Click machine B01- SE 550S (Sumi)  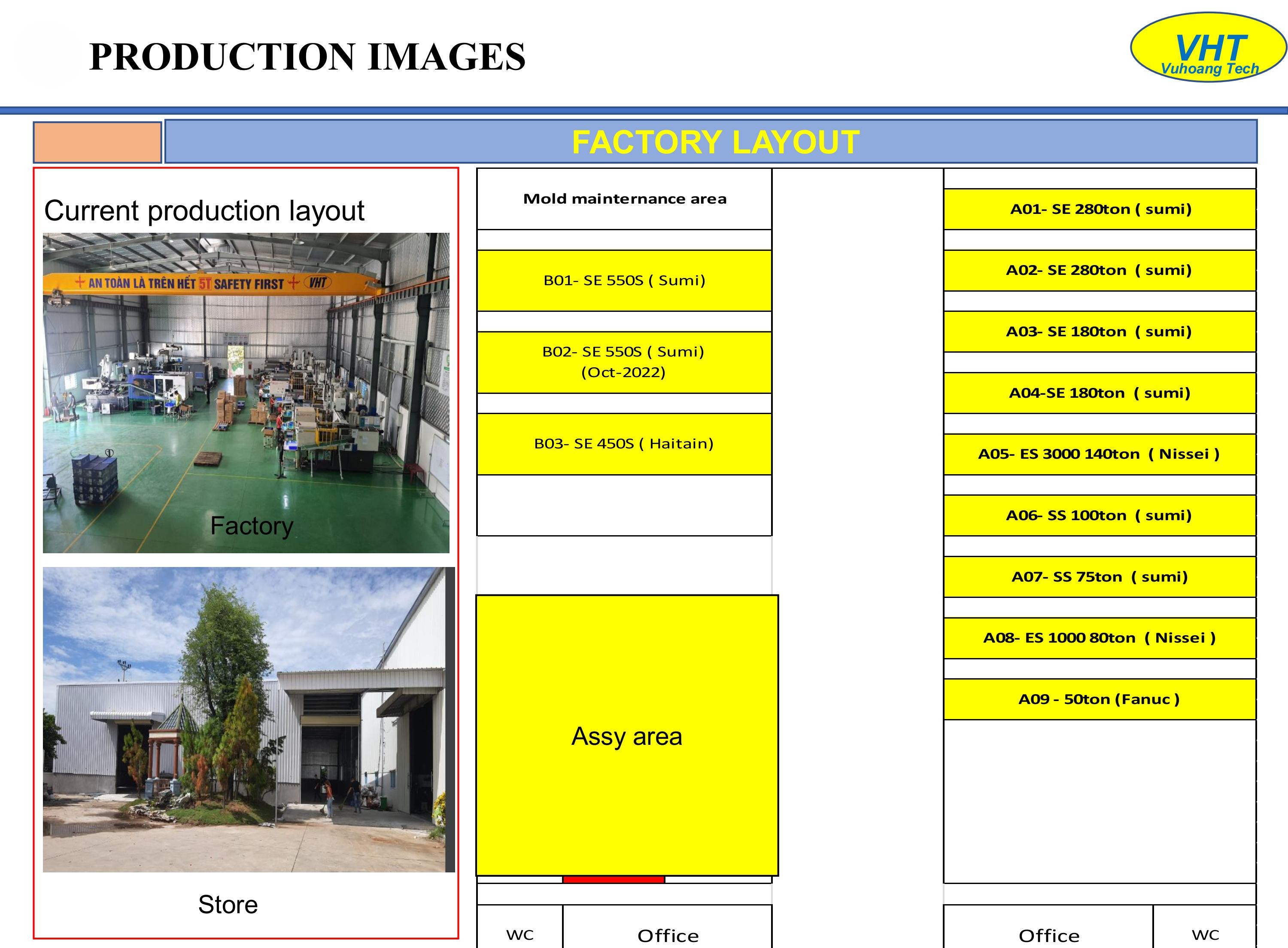624,280
